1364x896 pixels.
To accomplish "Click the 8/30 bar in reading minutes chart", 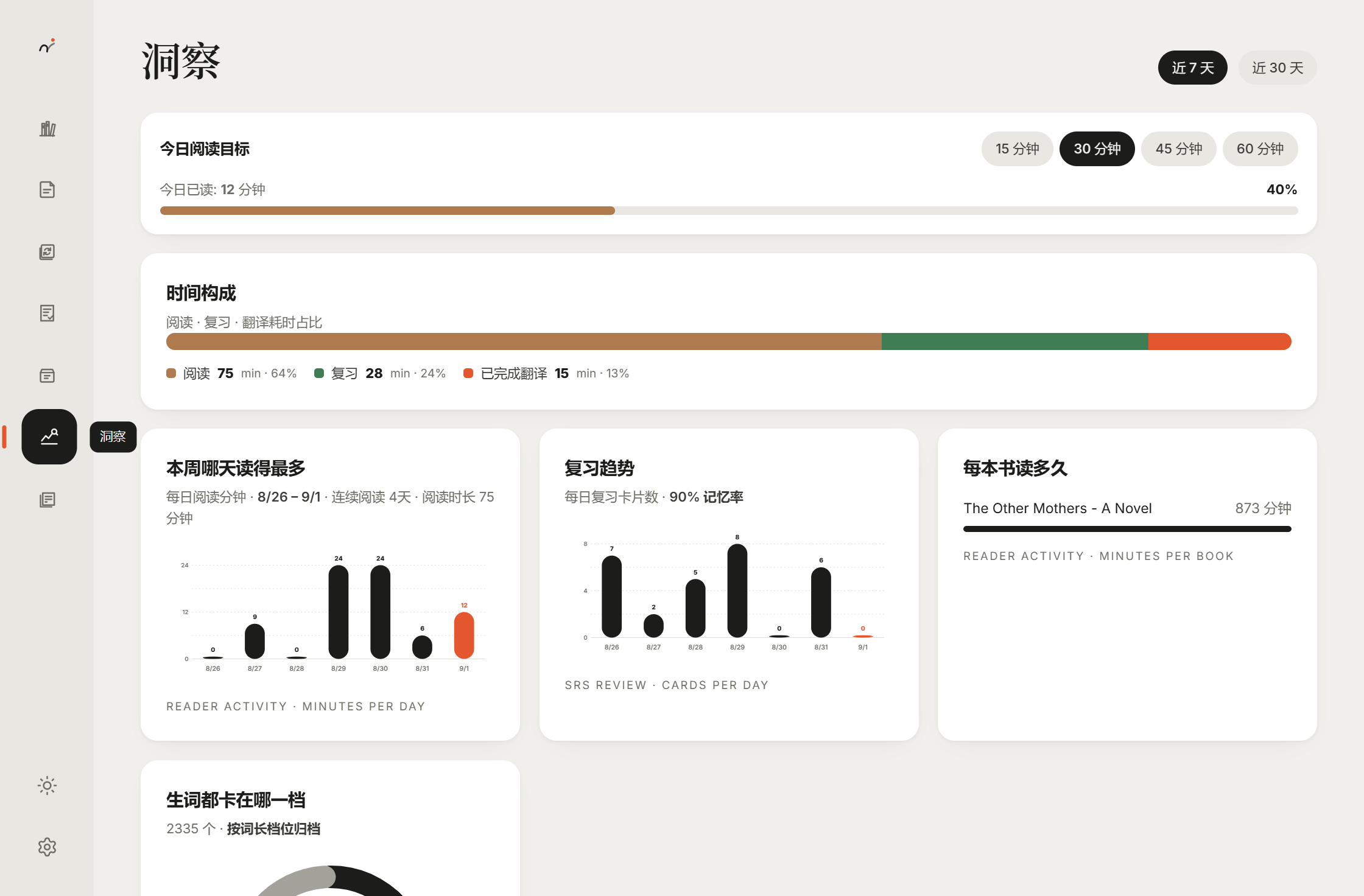I will [380, 612].
